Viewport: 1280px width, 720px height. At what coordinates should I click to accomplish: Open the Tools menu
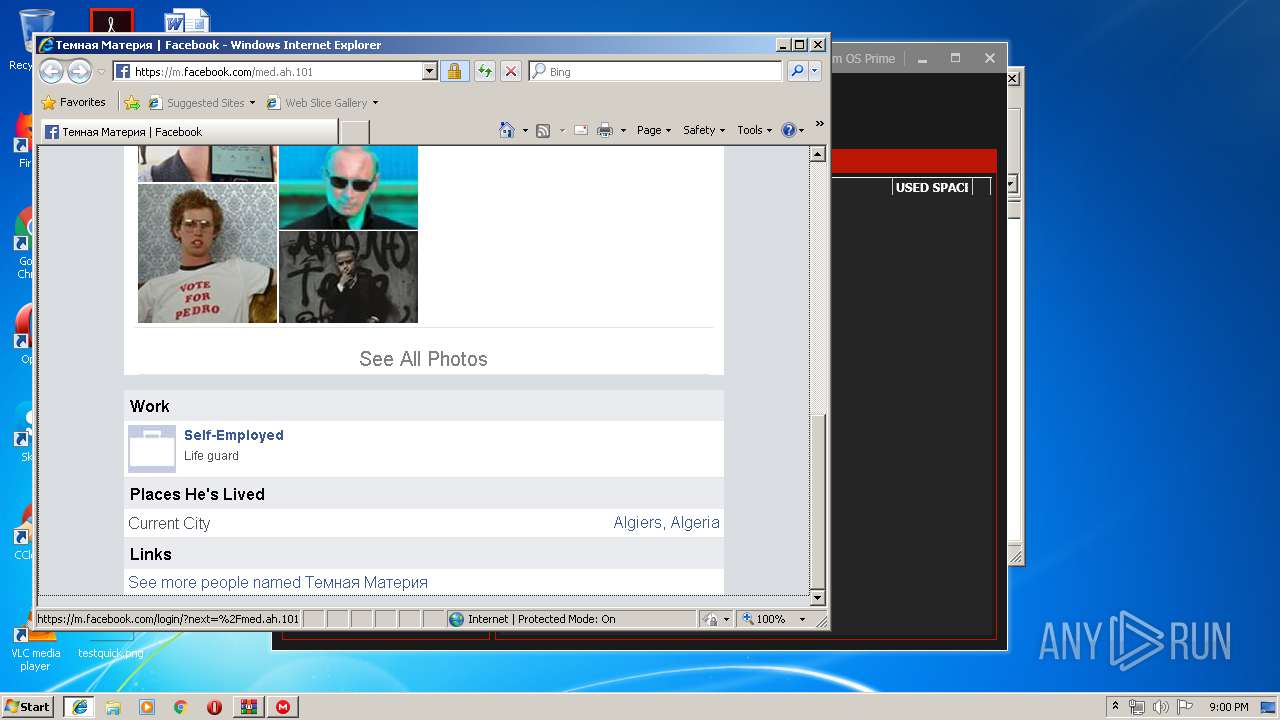[755, 130]
